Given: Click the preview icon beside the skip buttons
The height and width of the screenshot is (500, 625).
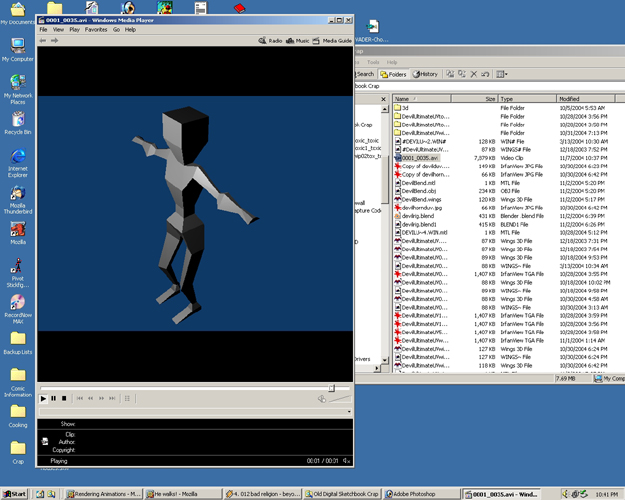Looking at the screenshot, I should pos(127,398).
